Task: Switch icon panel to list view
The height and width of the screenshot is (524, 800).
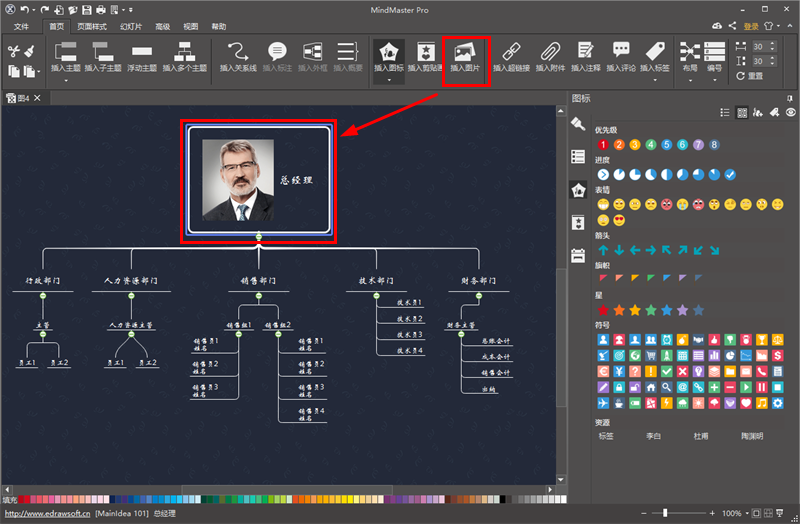Action: pos(724,113)
